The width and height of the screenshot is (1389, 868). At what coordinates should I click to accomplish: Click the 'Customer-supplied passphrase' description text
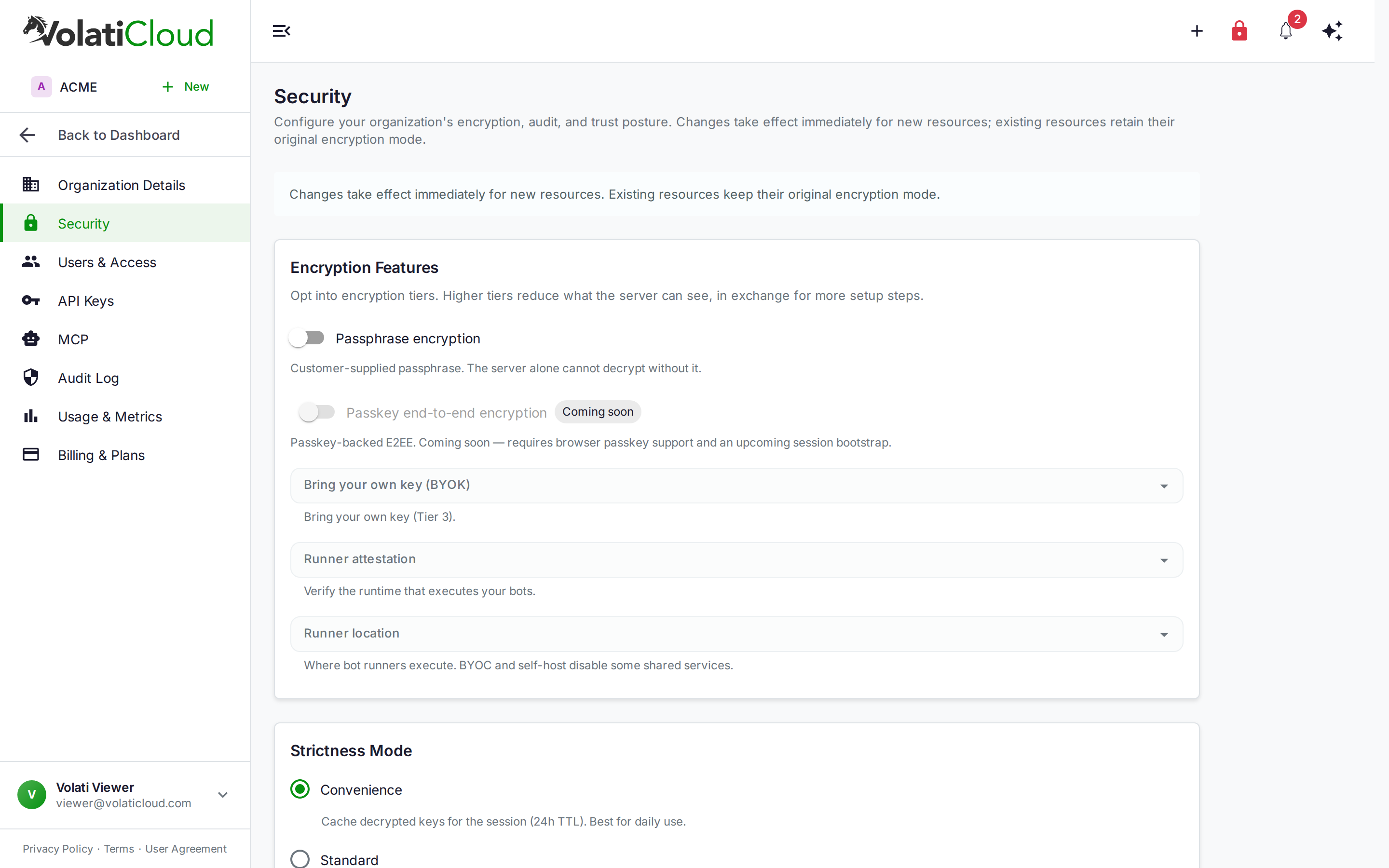(x=495, y=368)
